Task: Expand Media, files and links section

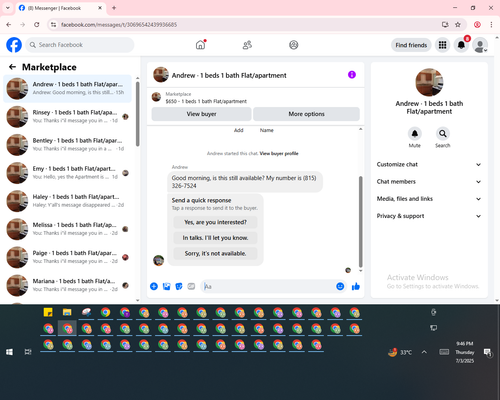Action: click(x=429, y=199)
